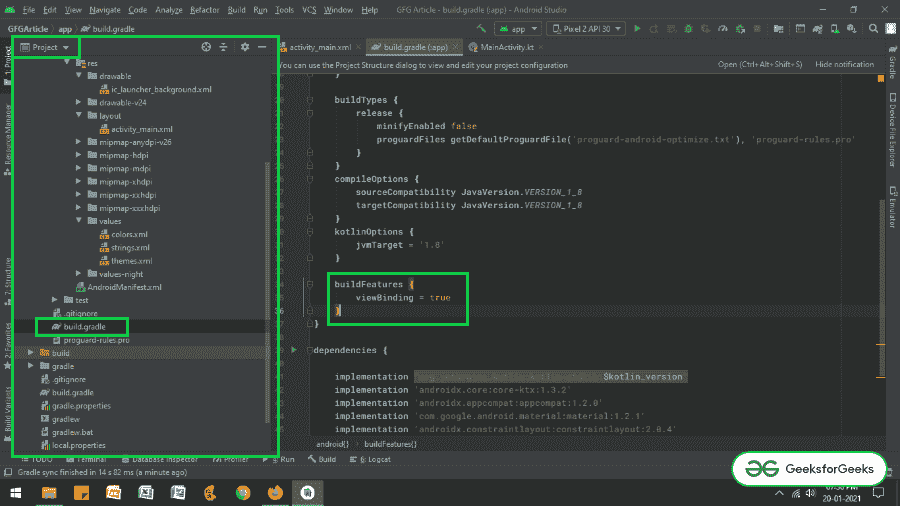Select colors.xml in the project tree
900x506 pixels.
124,234
